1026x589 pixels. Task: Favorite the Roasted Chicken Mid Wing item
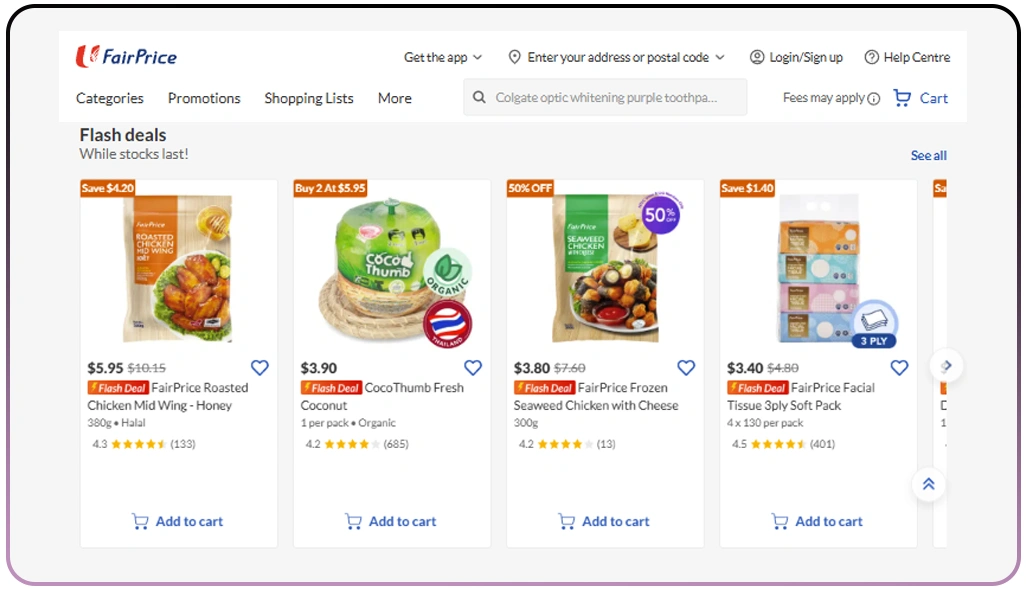click(260, 368)
